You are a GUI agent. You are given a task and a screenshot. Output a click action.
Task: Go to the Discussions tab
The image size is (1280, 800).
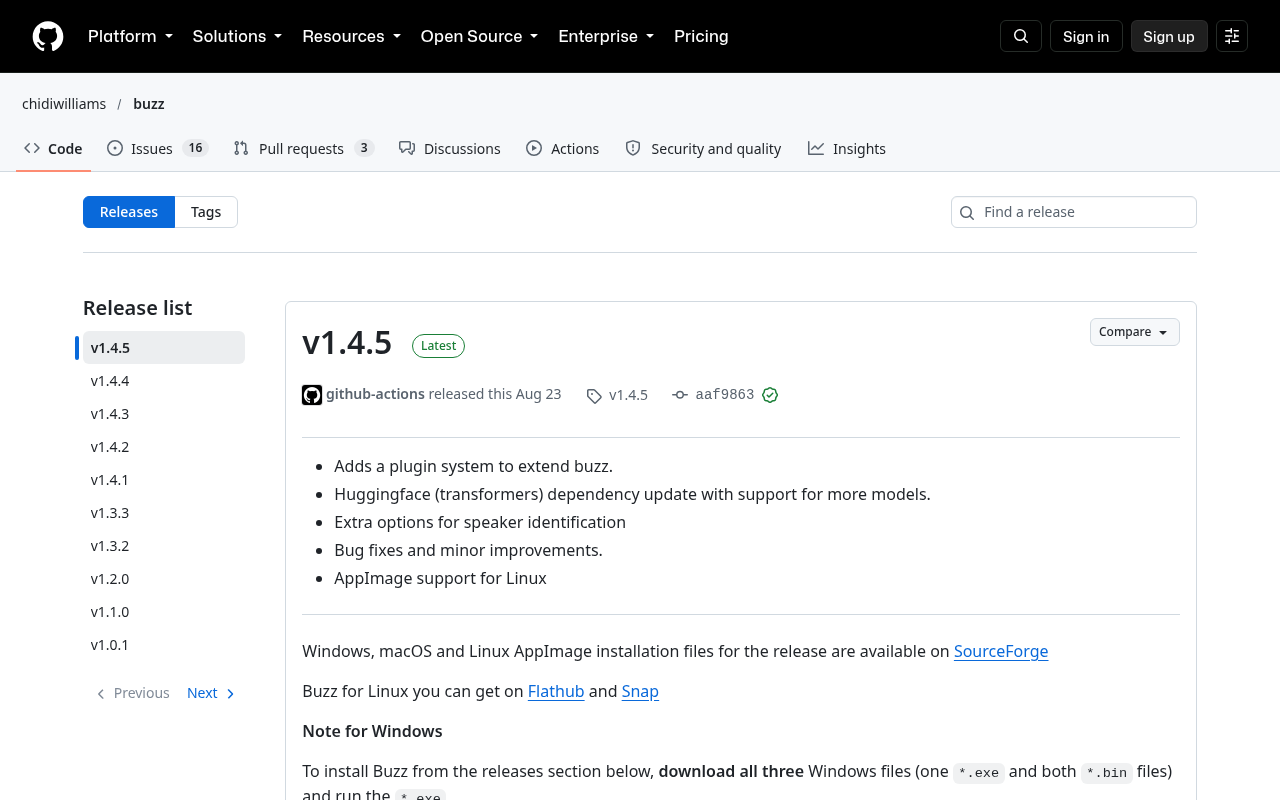click(449, 149)
